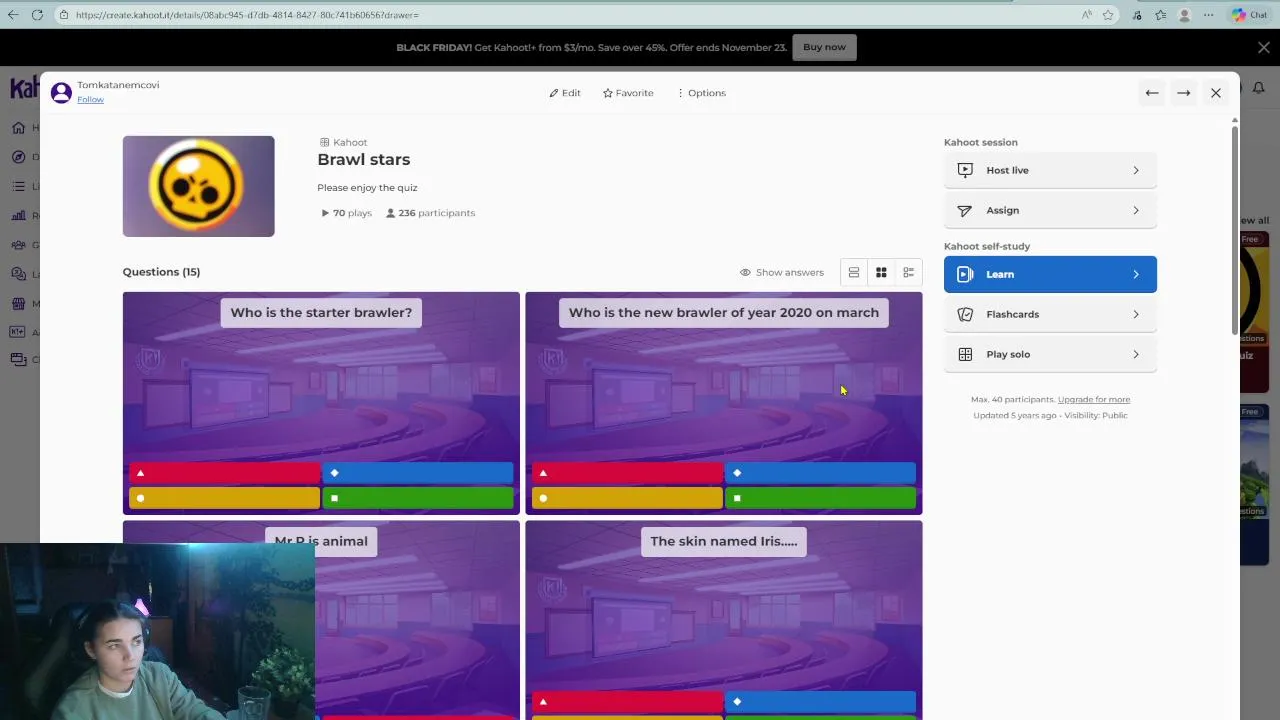The width and height of the screenshot is (1280, 720).
Task: Expand the Play solo chevron
Action: (x=1136, y=354)
